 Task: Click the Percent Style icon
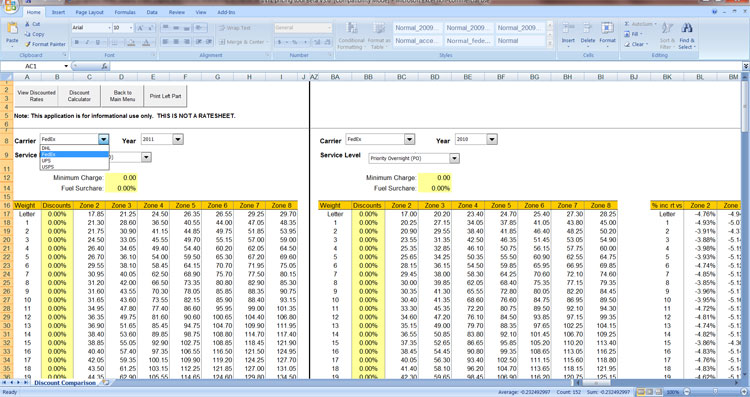click(x=295, y=42)
